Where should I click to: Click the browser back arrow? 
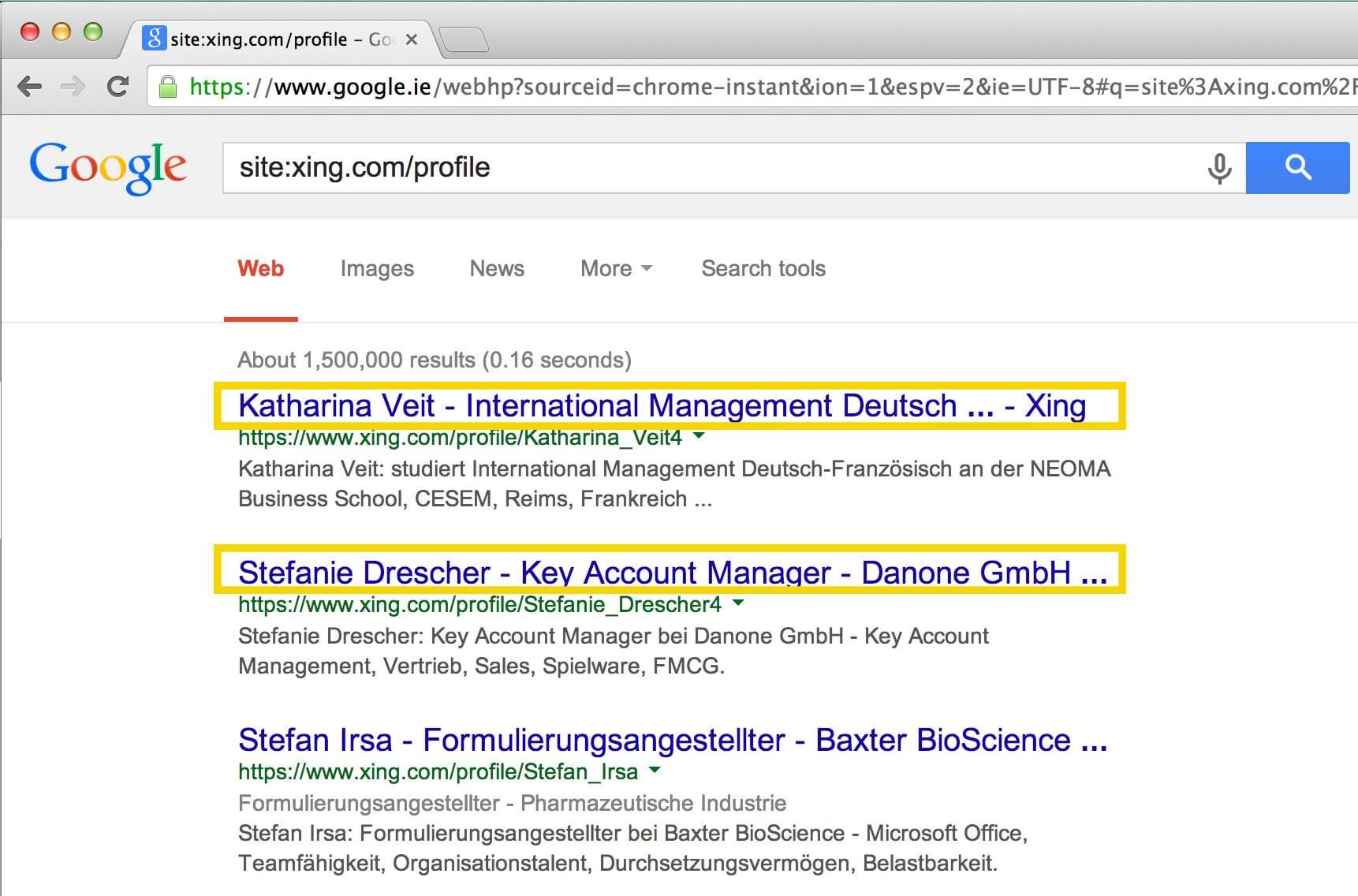point(30,86)
